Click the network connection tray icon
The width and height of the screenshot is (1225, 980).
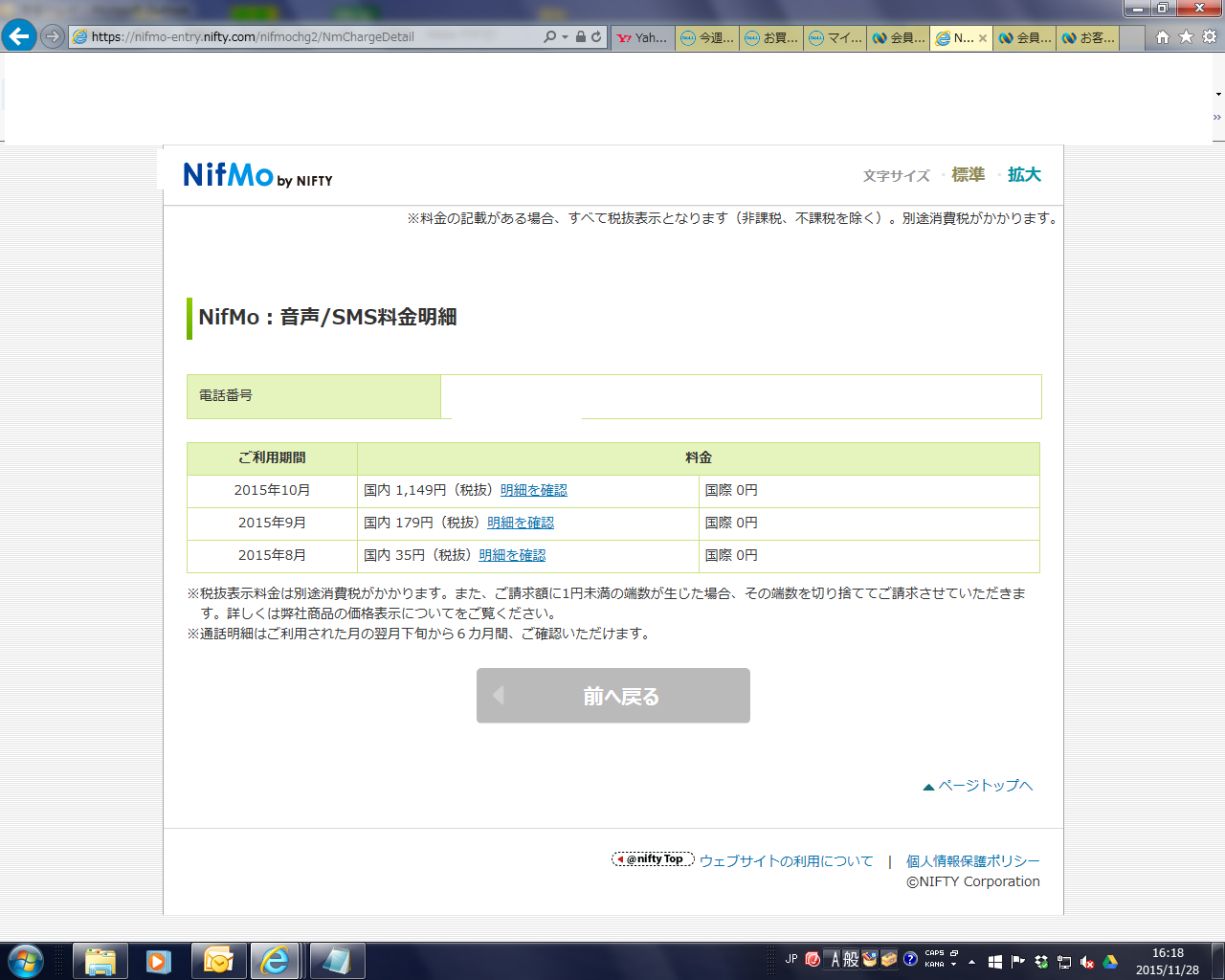(x=1063, y=962)
